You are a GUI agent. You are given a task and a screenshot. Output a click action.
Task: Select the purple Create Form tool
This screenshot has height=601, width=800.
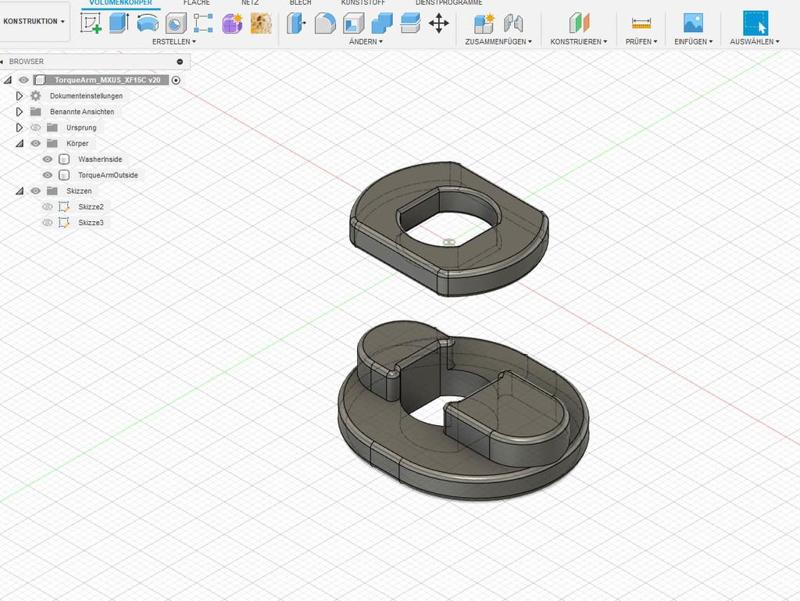232,23
